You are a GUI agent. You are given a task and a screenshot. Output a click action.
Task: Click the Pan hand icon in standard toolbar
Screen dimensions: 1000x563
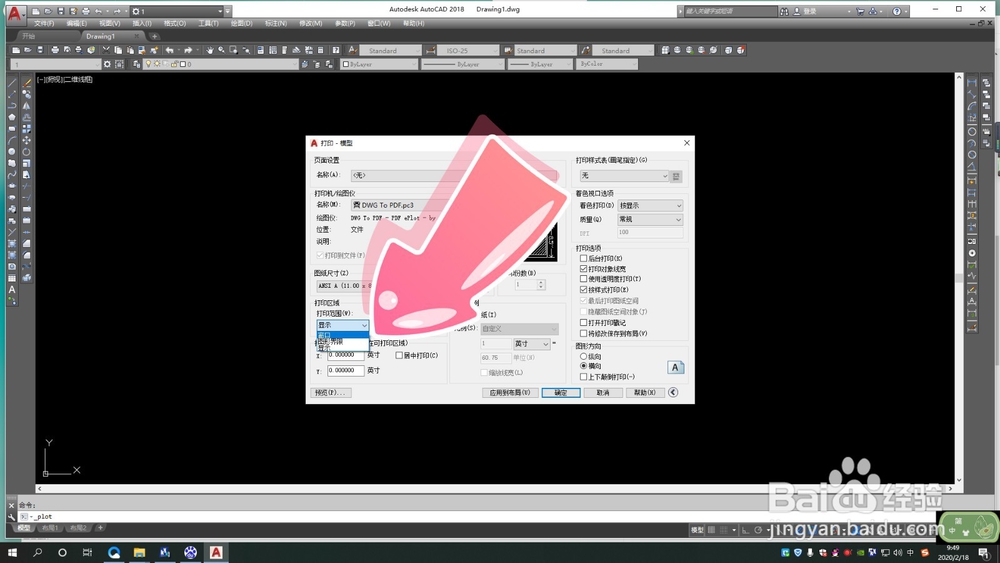(209, 50)
